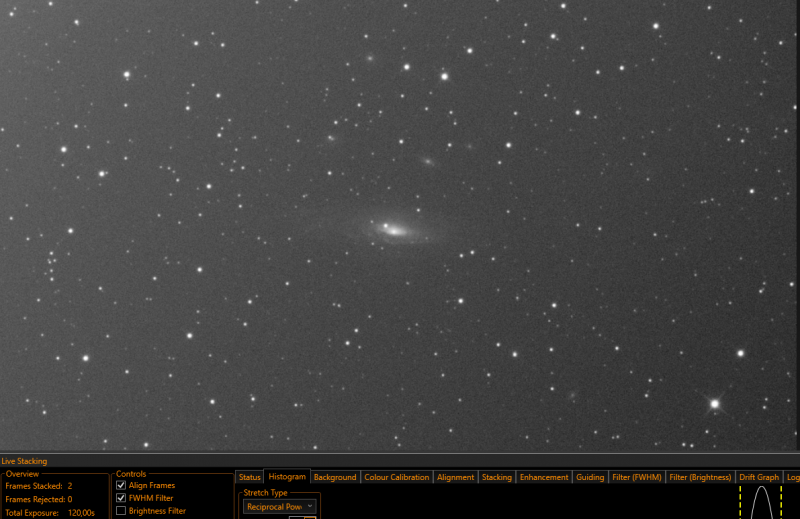Select the Histogram tab
Image resolution: width=800 pixels, height=519 pixels.
pos(287,477)
